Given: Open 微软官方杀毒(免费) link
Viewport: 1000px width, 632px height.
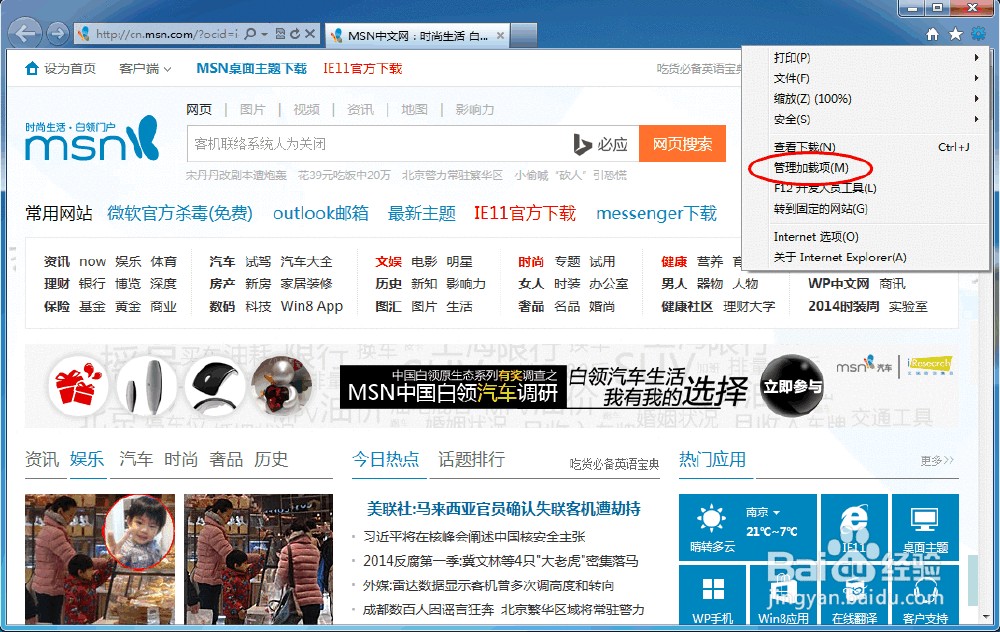Looking at the screenshot, I should [x=180, y=213].
